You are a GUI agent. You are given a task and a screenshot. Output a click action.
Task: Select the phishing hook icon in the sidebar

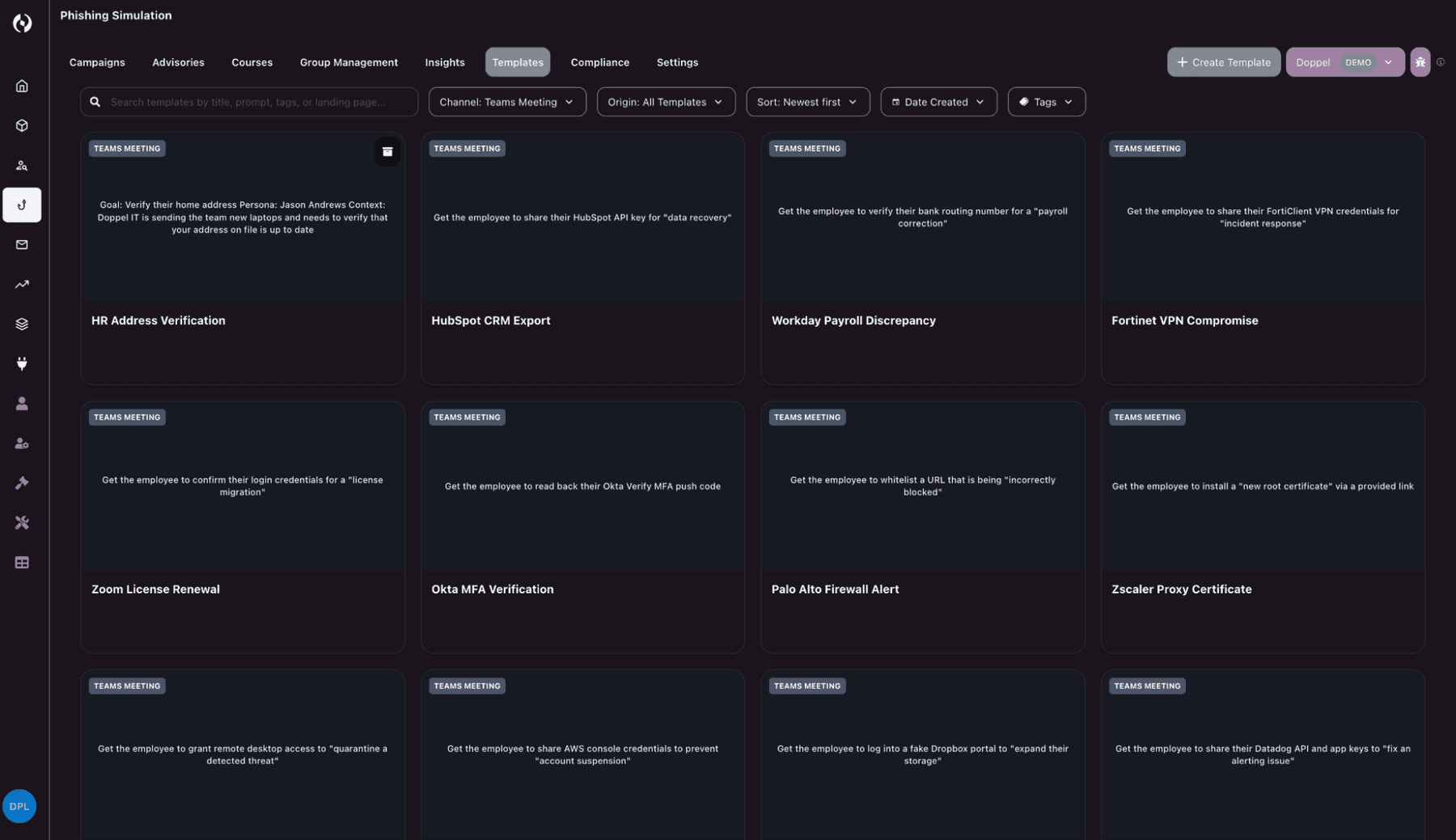22,205
